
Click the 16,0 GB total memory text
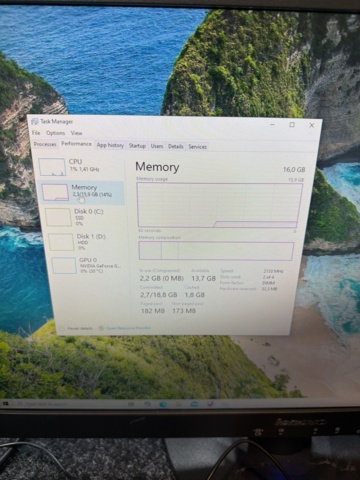(x=294, y=170)
